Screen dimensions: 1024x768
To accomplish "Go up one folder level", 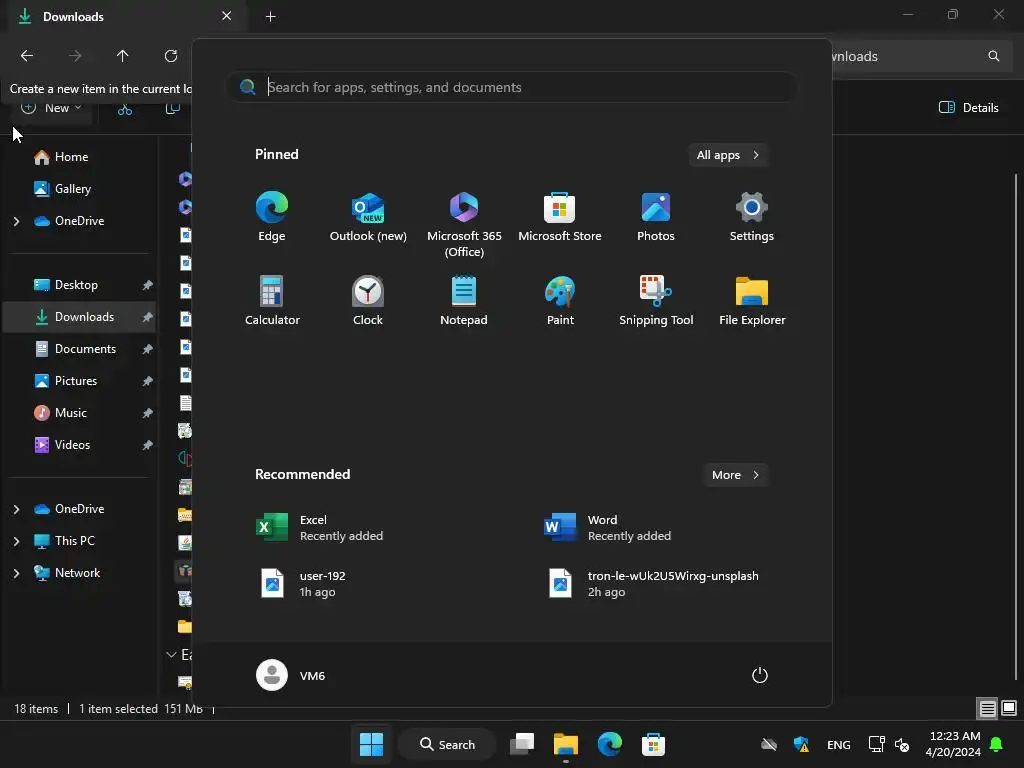I will pos(123,56).
